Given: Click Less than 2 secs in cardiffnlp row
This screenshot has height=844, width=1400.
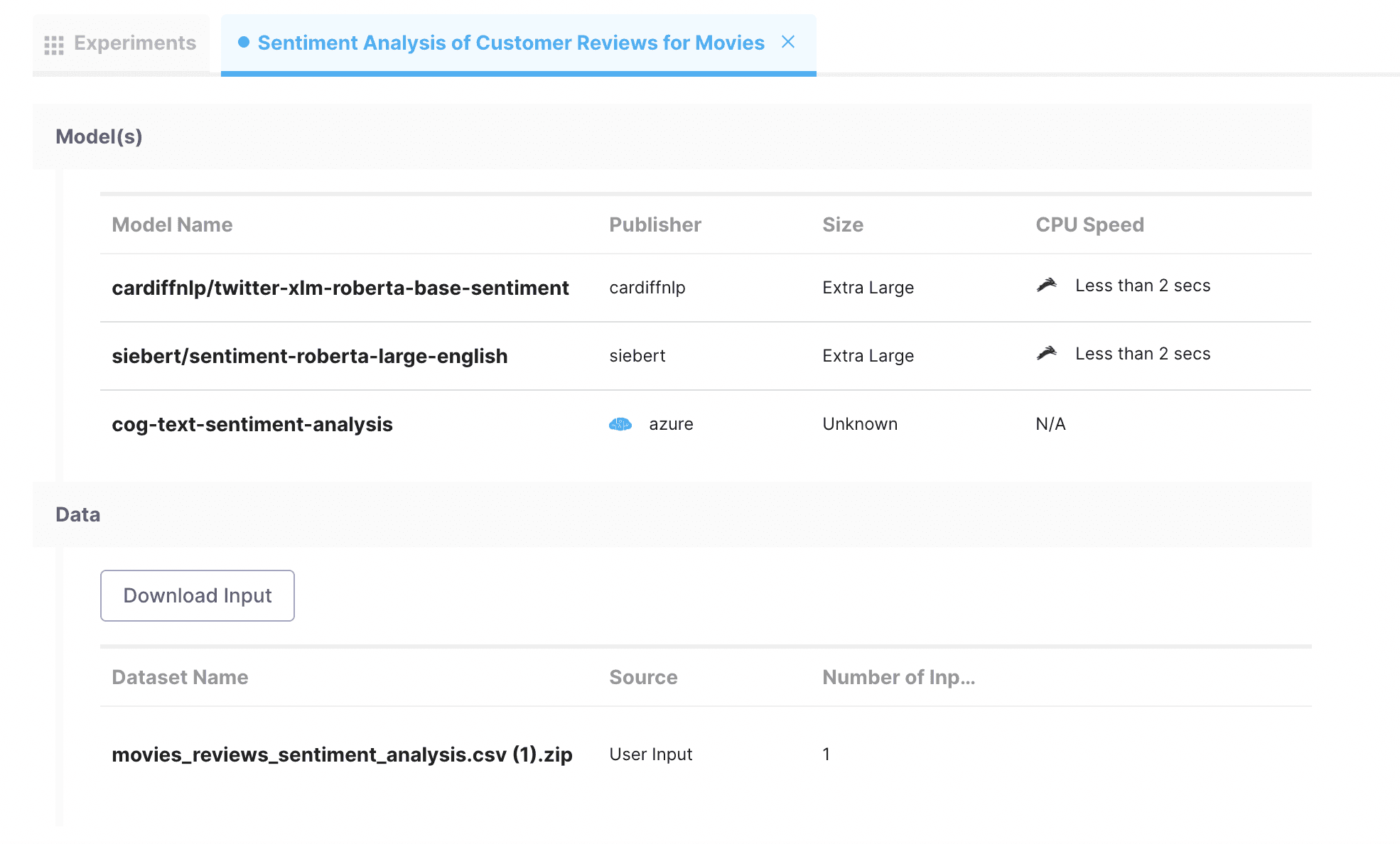Looking at the screenshot, I should pyautogui.click(x=1143, y=286).
